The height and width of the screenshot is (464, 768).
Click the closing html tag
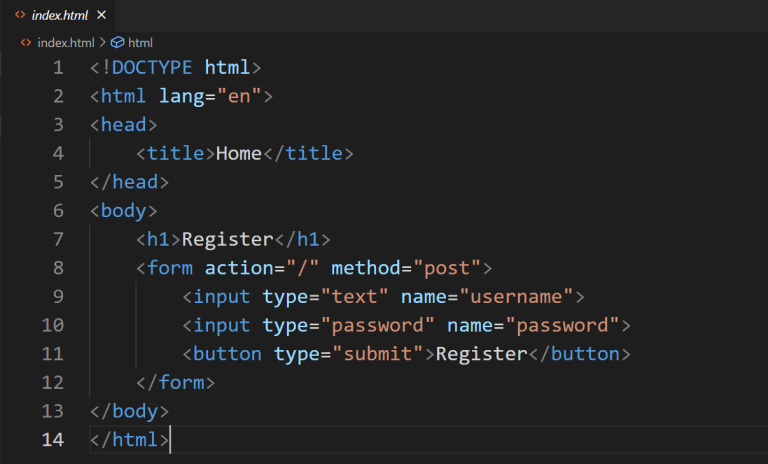click(x=129, y=440)
